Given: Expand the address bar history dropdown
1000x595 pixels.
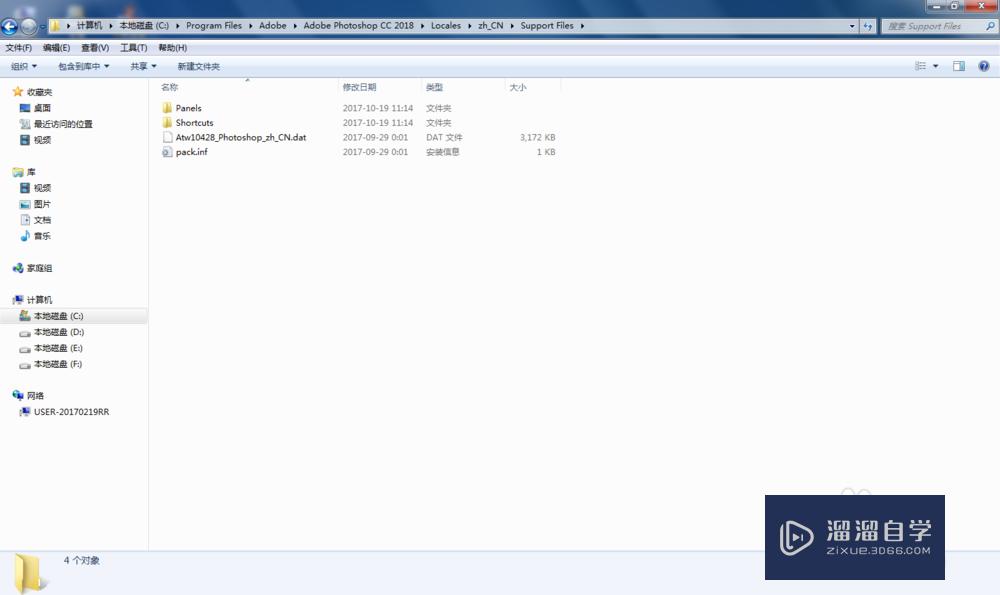Looking at the screenshot, I should click(852, 26).
